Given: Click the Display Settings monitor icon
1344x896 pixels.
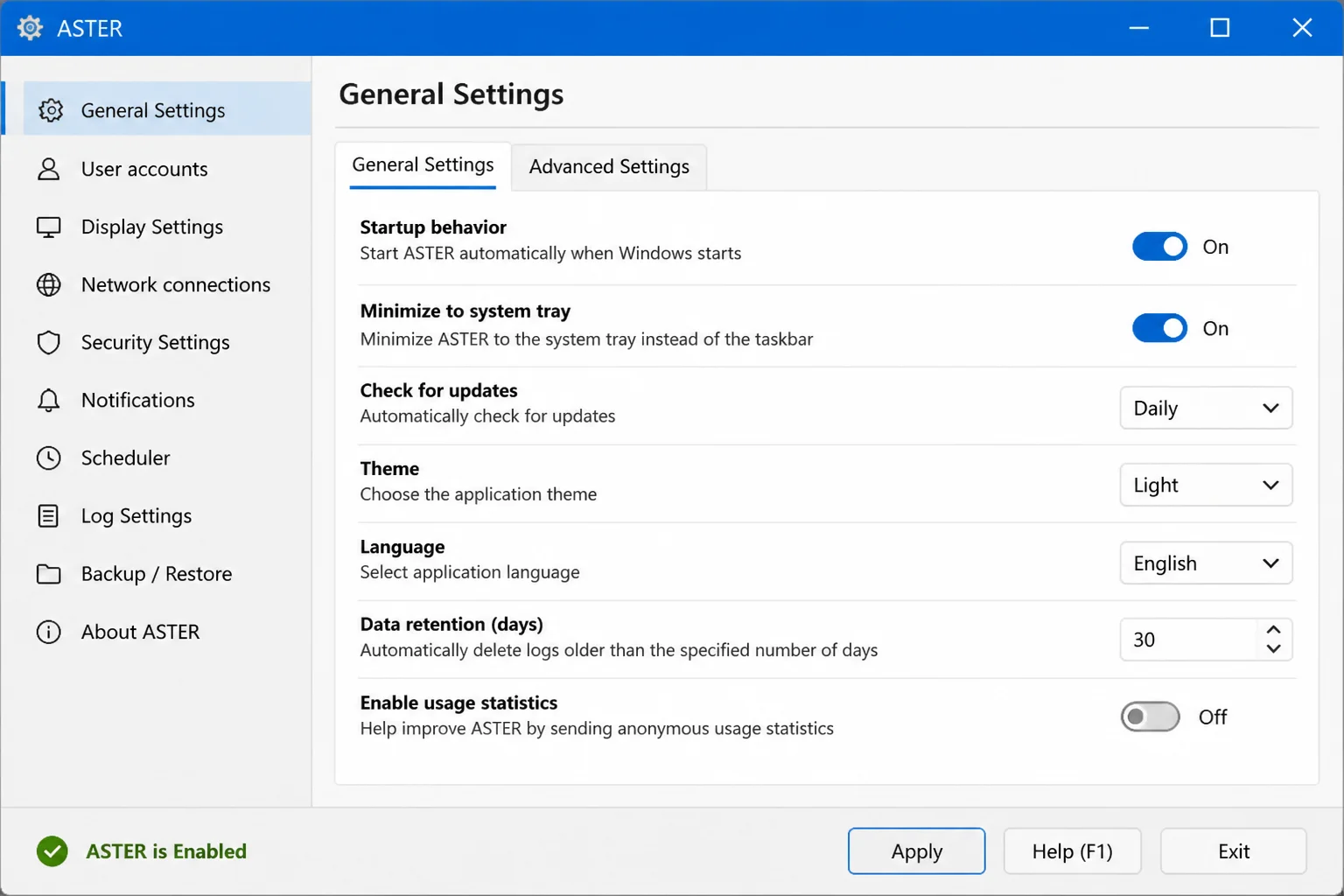Looking at the screenshot, I should [x=49, y=227].
